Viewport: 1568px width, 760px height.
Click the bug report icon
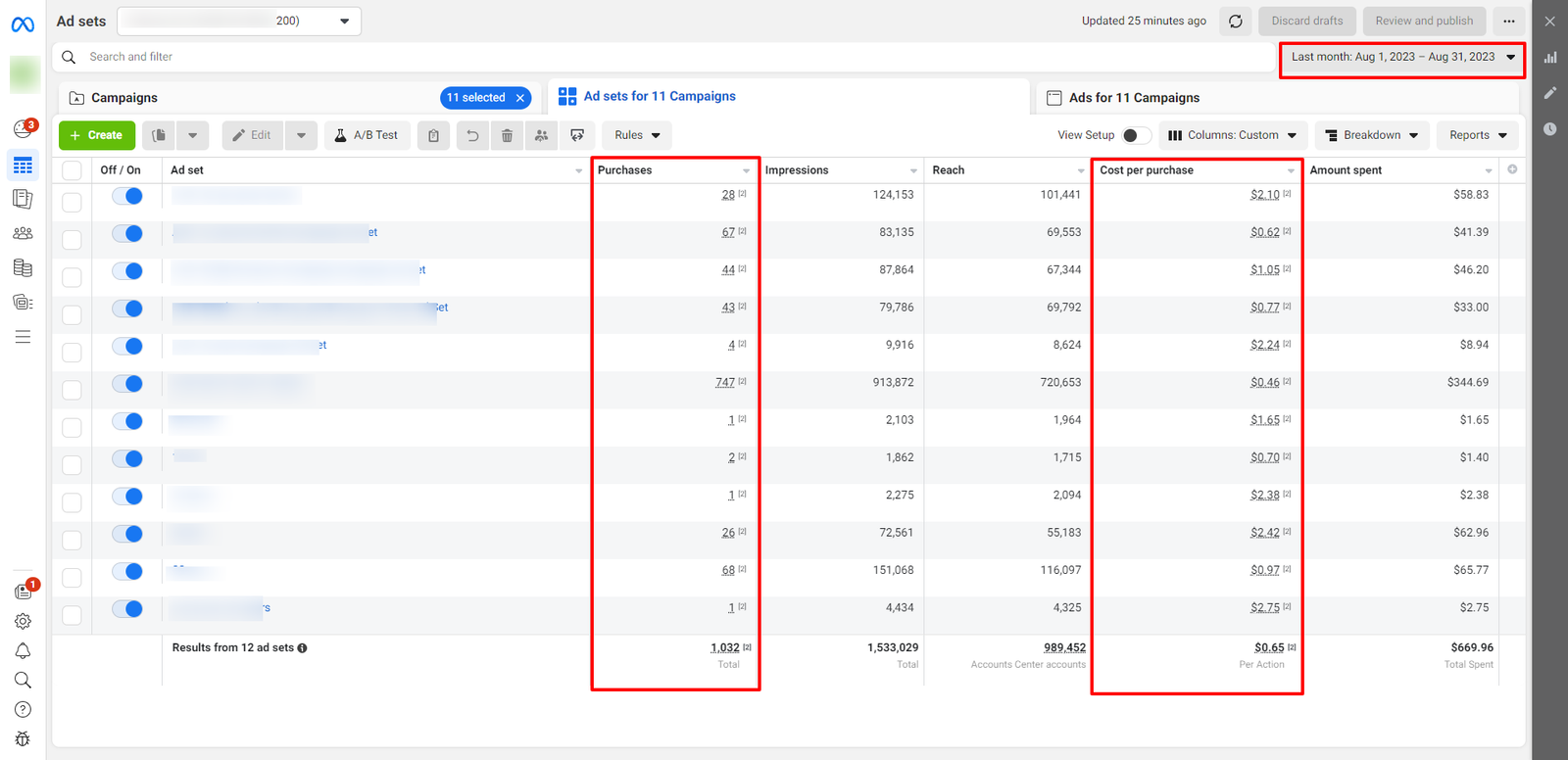coord(23,738)
